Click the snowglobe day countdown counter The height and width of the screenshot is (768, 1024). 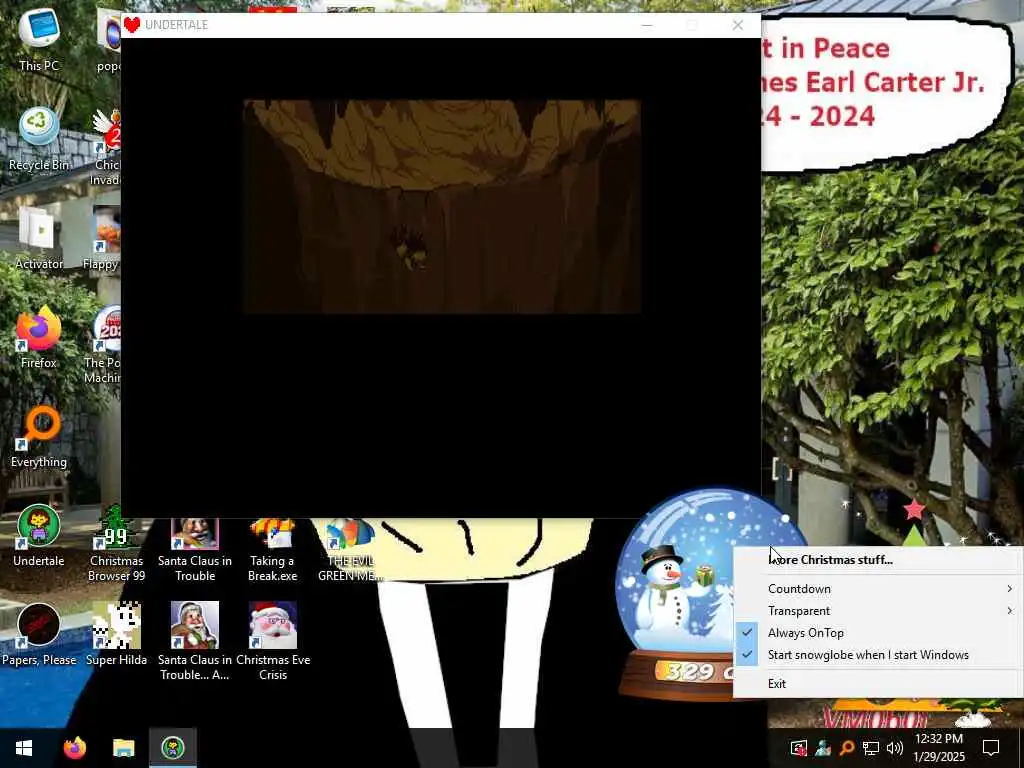(692, 671)
